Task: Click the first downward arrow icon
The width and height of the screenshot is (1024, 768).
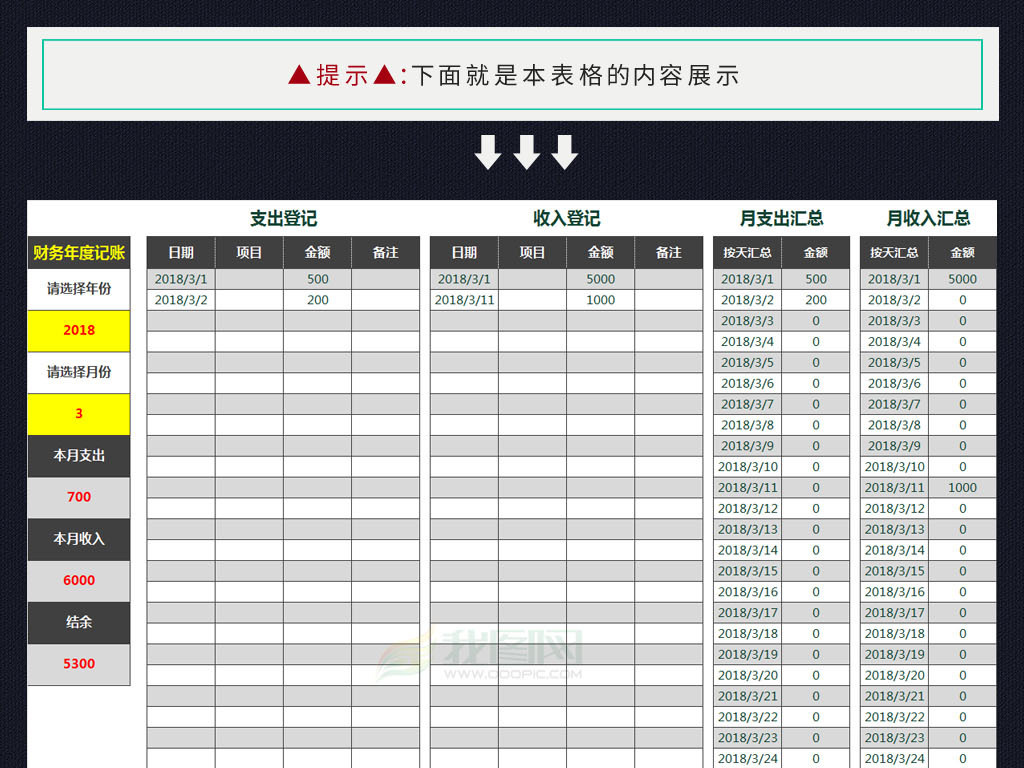Action: [489, 151]
